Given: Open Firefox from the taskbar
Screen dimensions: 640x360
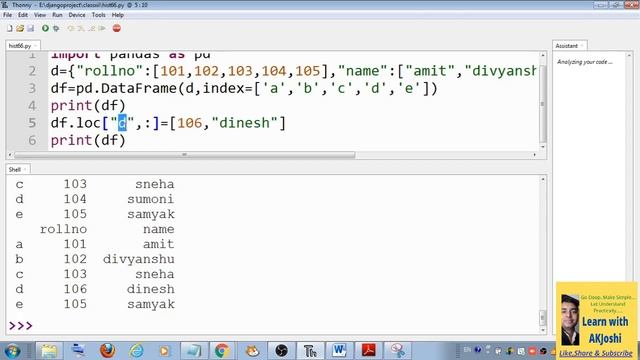Looking at the screenshot, I should tap(107, 351).
